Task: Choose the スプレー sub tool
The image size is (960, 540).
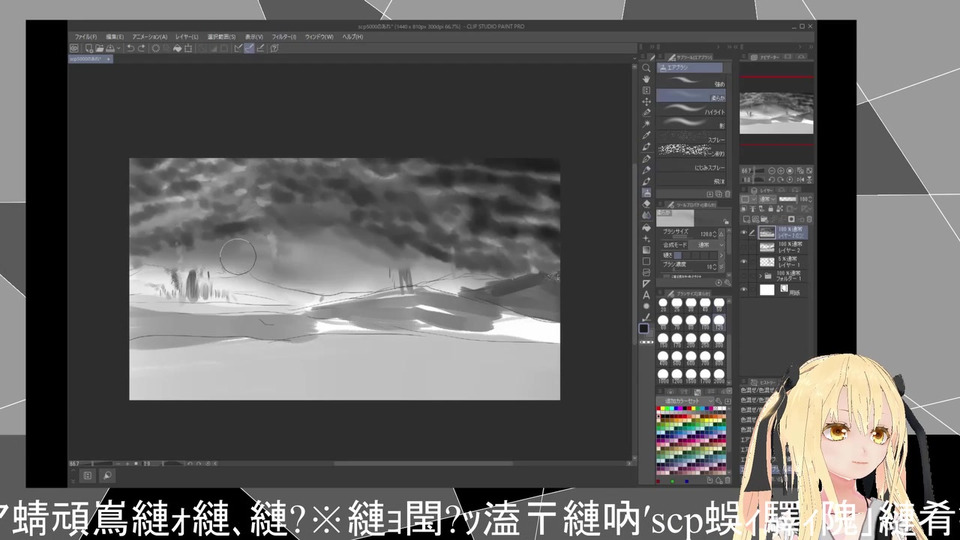Action: click(x=691, y=137)
